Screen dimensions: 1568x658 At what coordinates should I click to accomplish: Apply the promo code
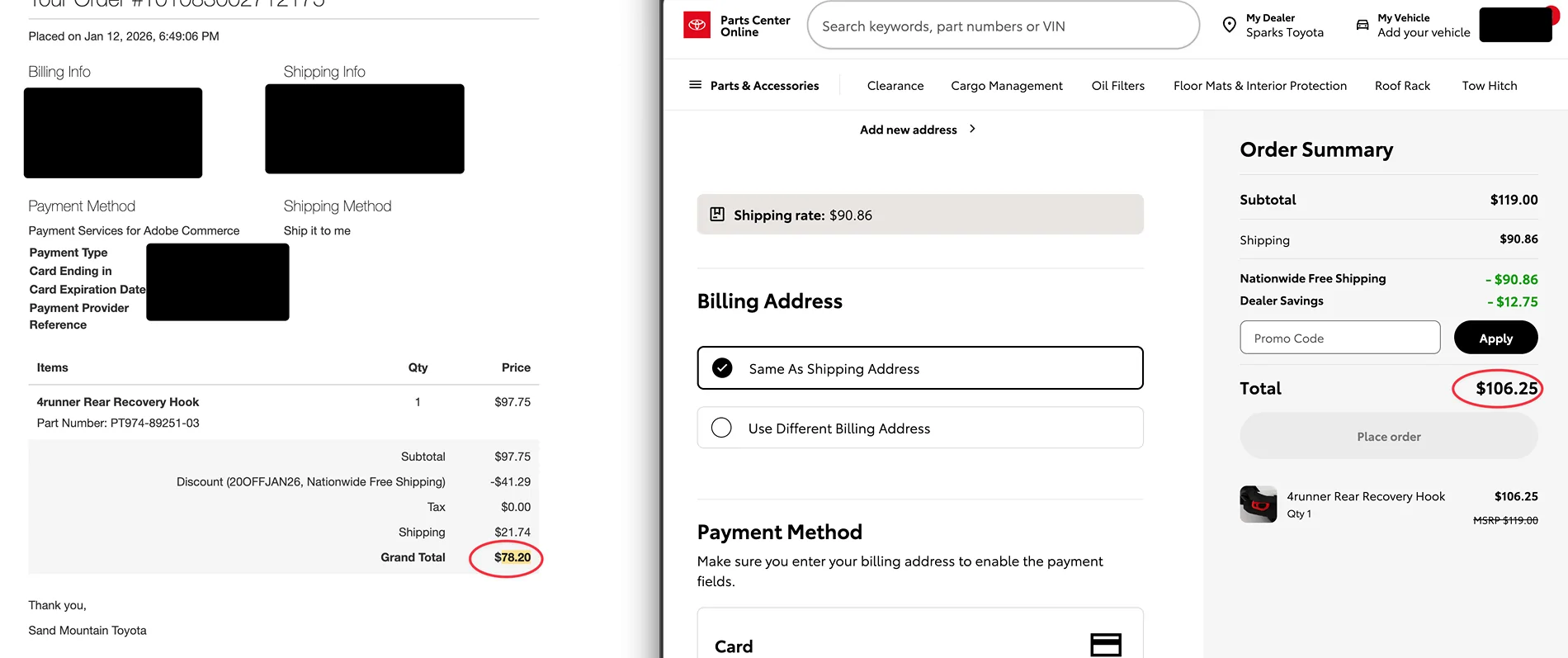pyautogui.click(x=1495, y=338)
